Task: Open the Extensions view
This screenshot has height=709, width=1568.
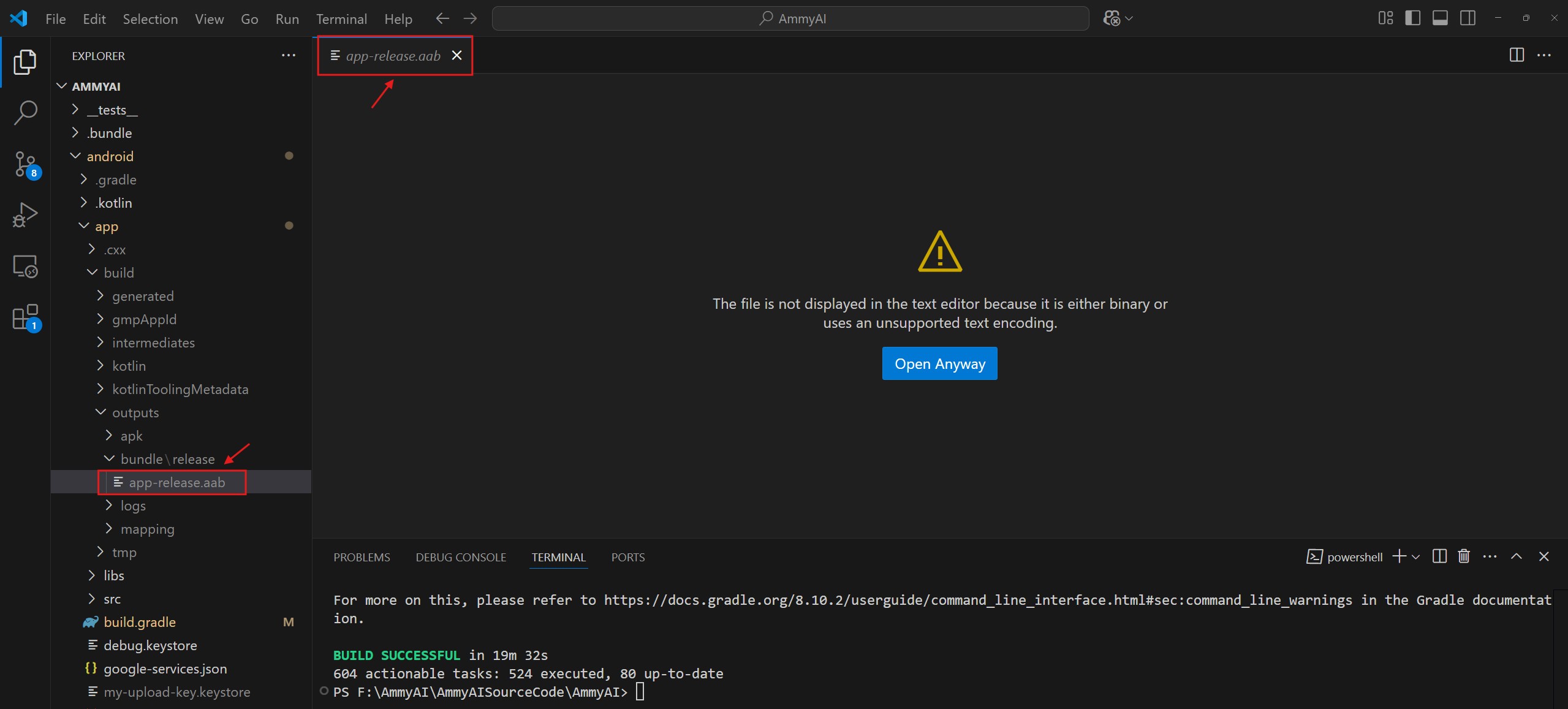Action: [25, 317]
